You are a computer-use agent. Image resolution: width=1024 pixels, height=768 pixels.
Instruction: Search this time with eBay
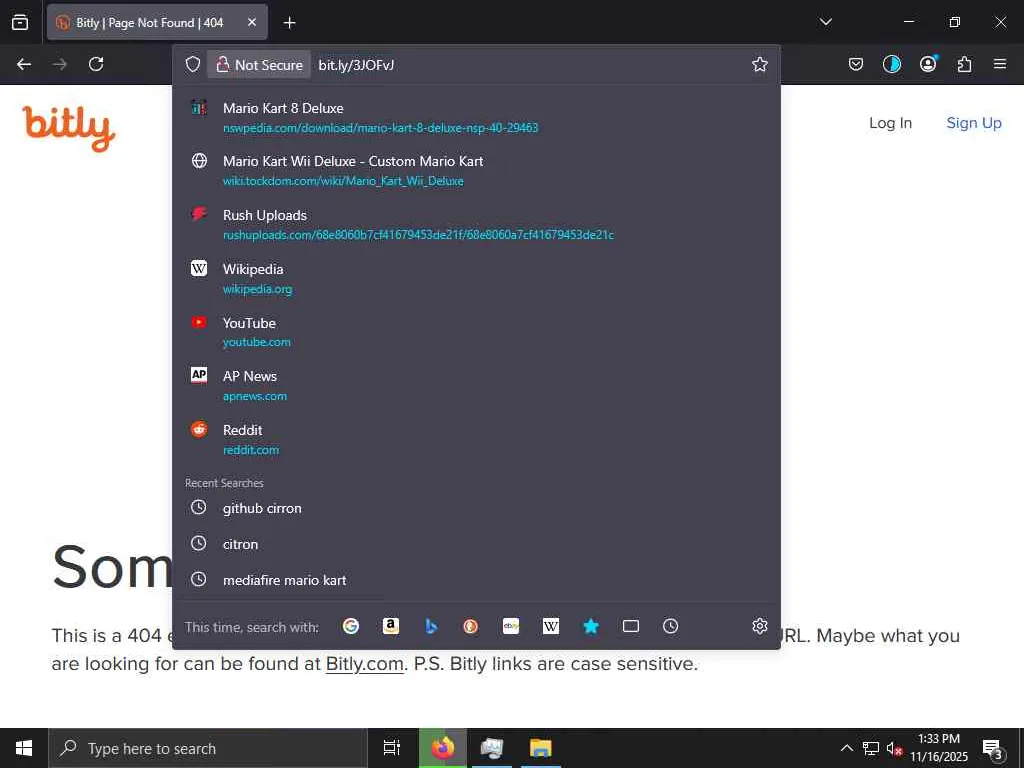[511, 626]
